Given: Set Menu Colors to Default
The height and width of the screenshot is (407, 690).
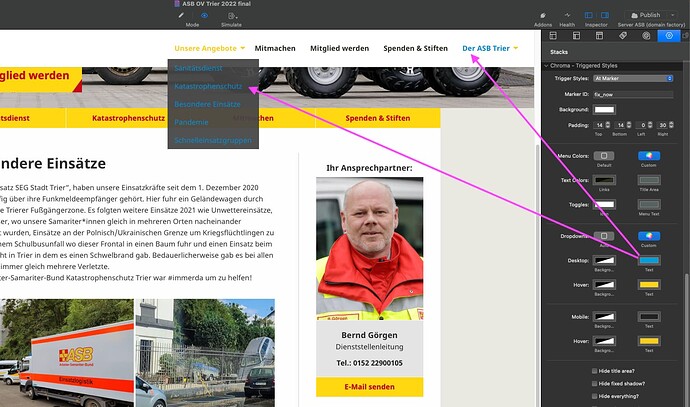Looking at the screenshot, I should click(x=604, y=156).
